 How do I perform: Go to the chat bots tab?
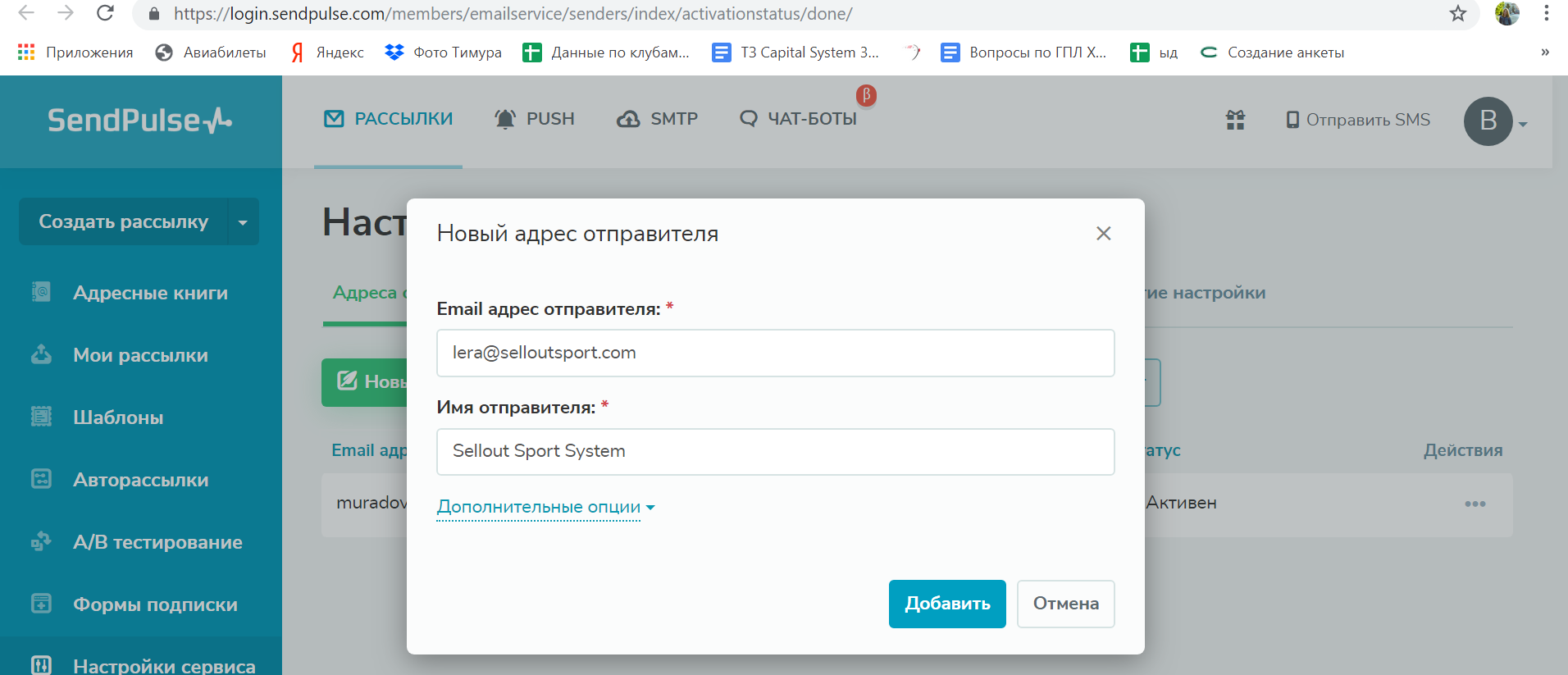coord(799,119)
